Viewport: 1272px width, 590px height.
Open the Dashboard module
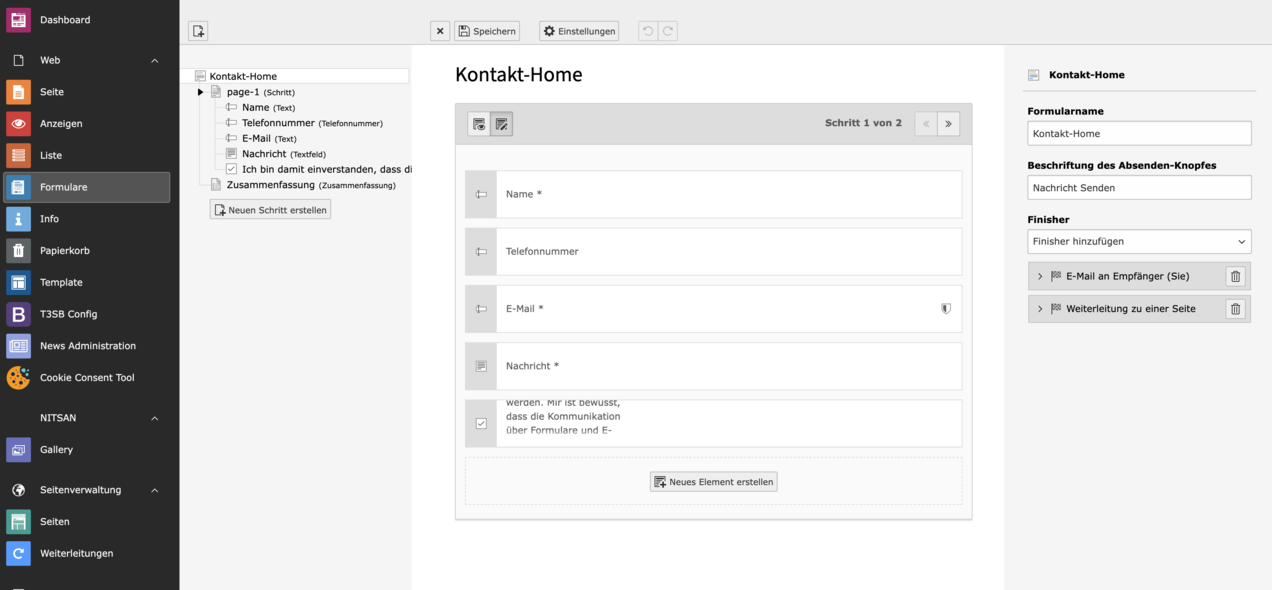[x=66, y=19]
